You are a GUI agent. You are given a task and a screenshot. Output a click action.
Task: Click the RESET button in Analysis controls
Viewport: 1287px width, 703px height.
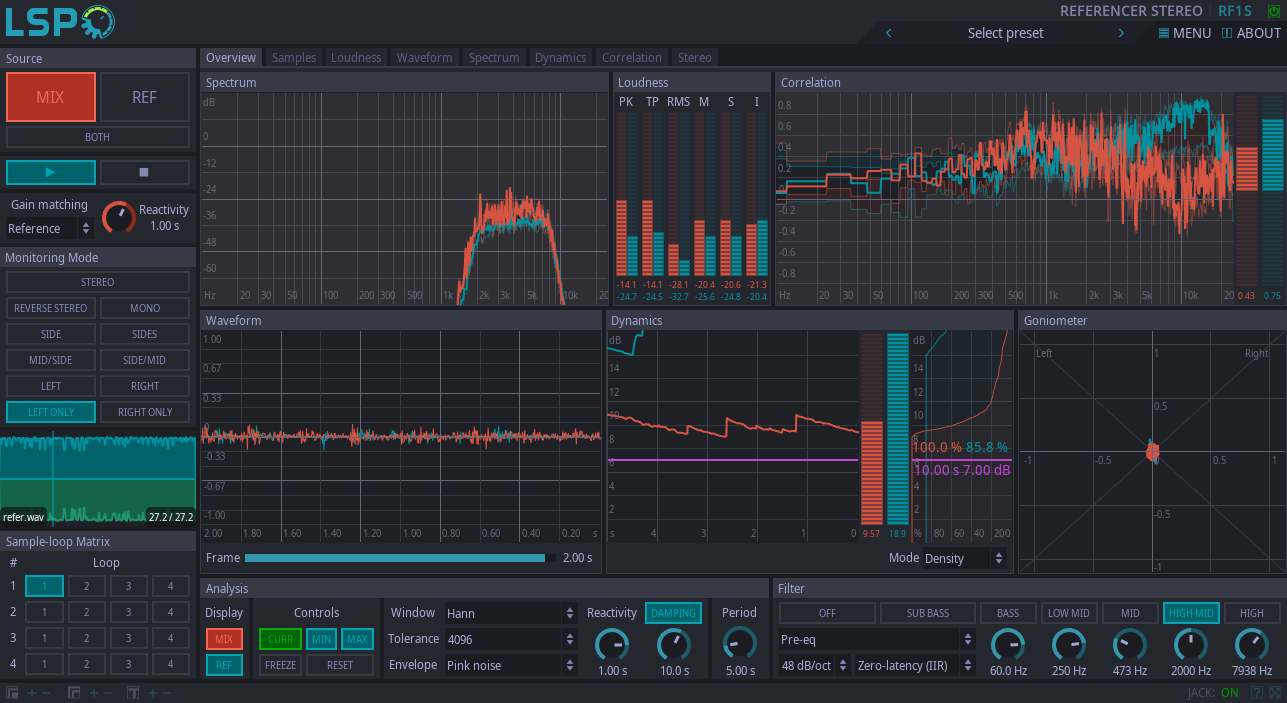[x=339, y=665]
